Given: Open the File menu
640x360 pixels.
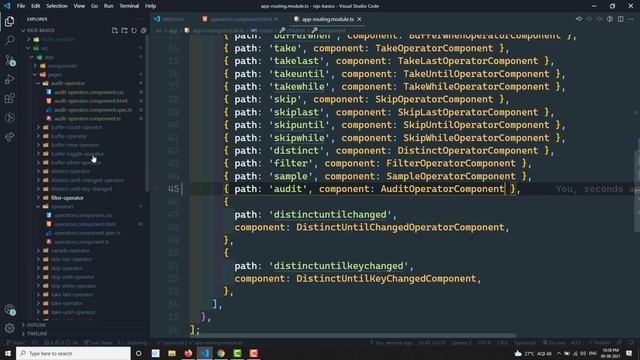Looking at the screenshot, I should [21, 6].
